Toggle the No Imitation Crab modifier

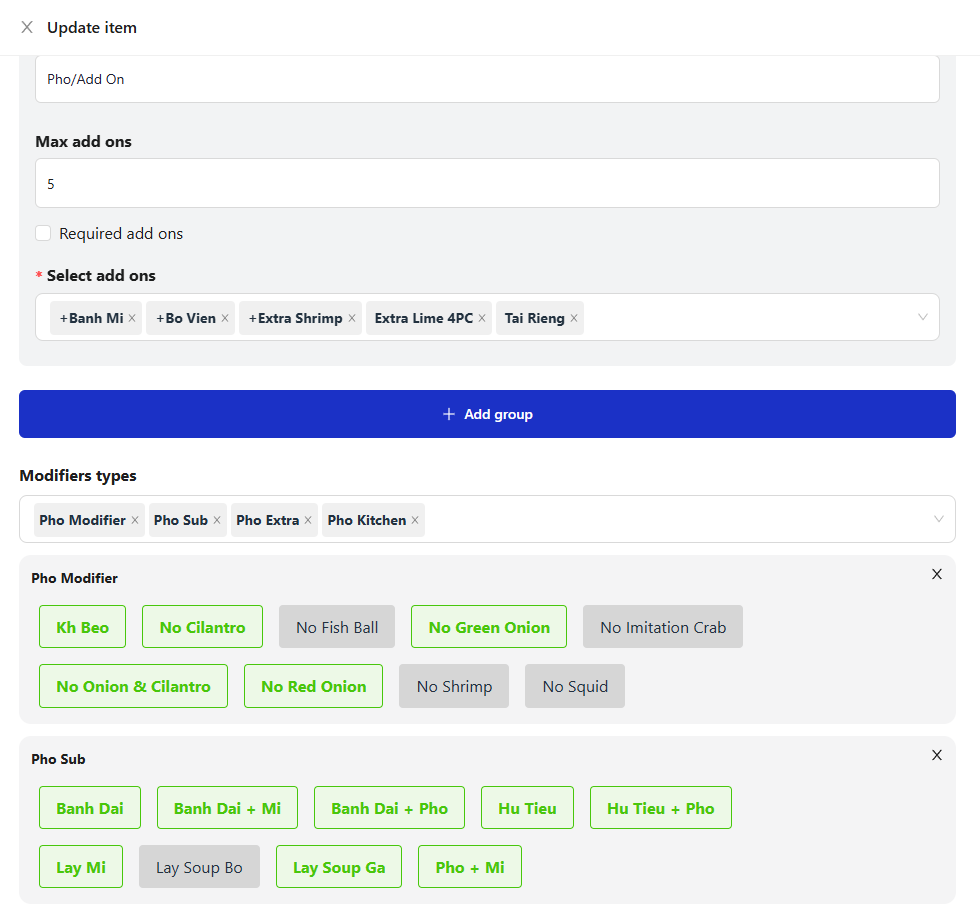point(662,626)
